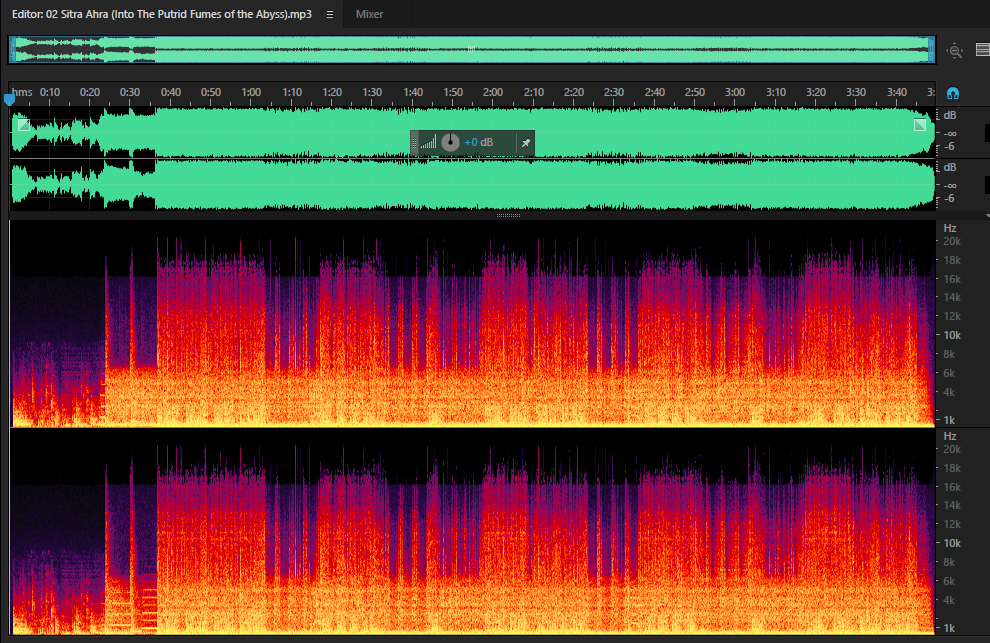Click the HUD drag grip handle
This screenshot has width=990, height=643.
[x=414, y=143]
